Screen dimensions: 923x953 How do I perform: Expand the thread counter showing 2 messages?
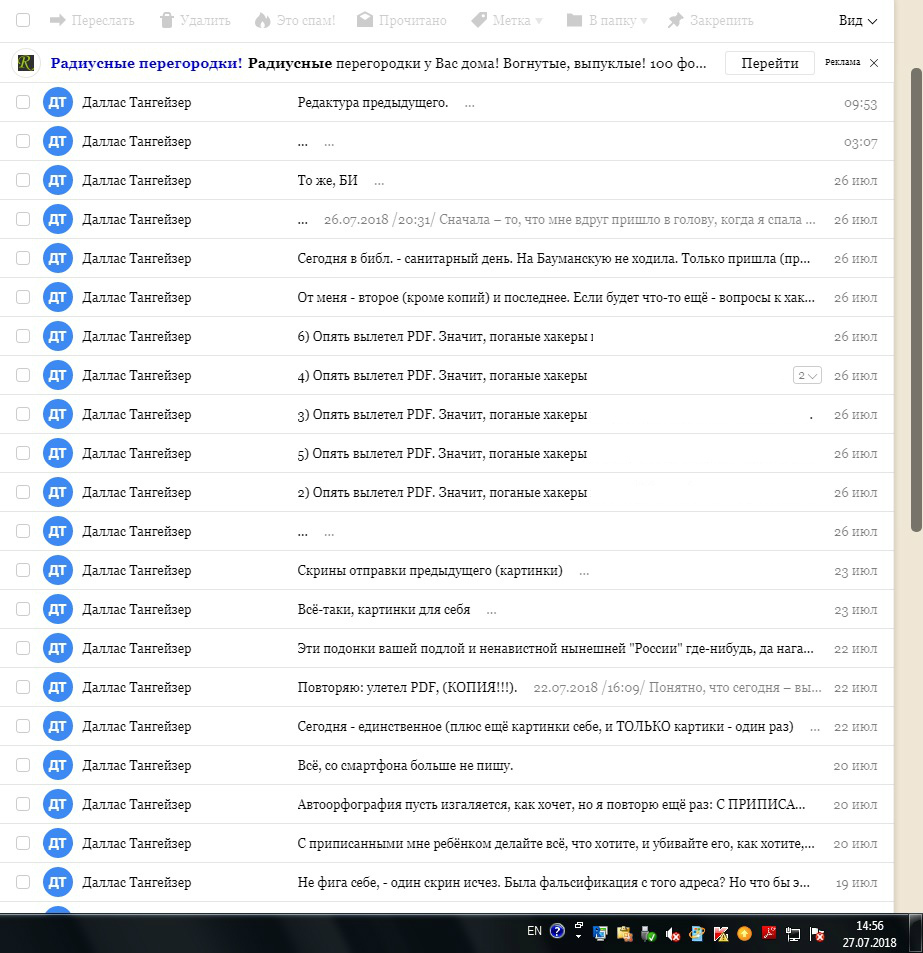click(x=806, y=376)
